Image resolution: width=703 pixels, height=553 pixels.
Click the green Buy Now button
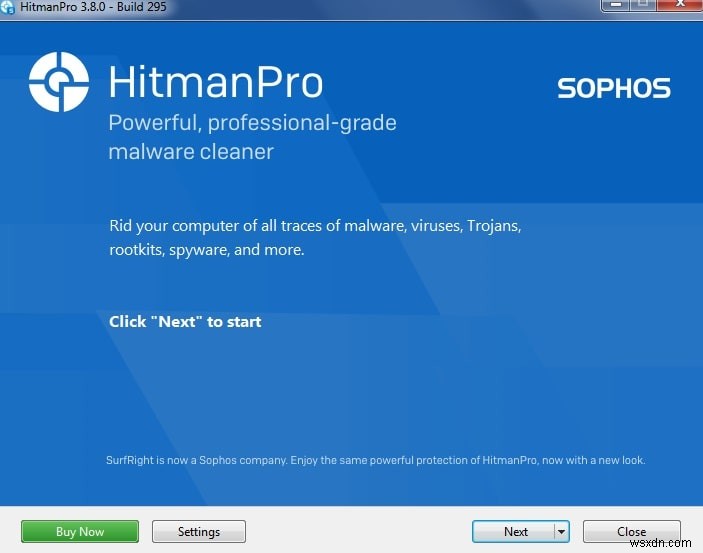pos(80,531)
